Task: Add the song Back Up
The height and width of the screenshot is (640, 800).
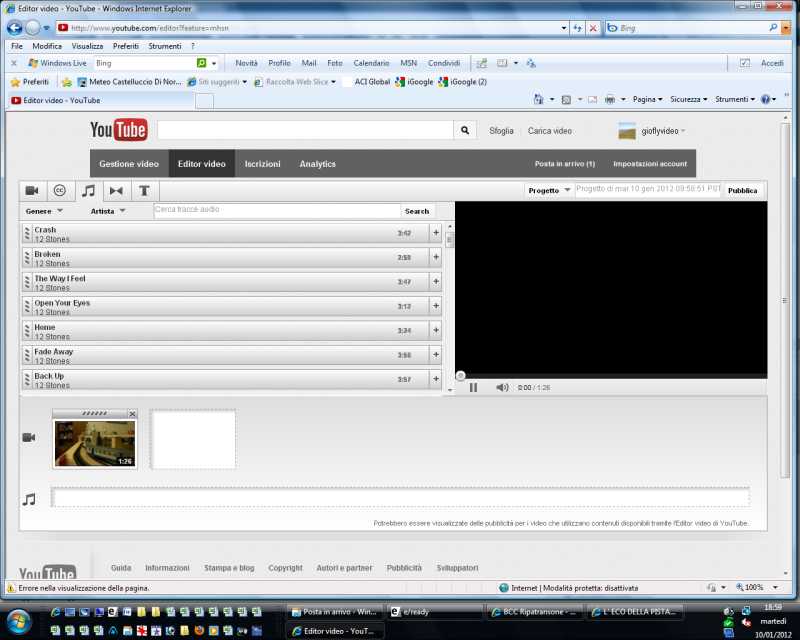Action: tap(436, 379)
